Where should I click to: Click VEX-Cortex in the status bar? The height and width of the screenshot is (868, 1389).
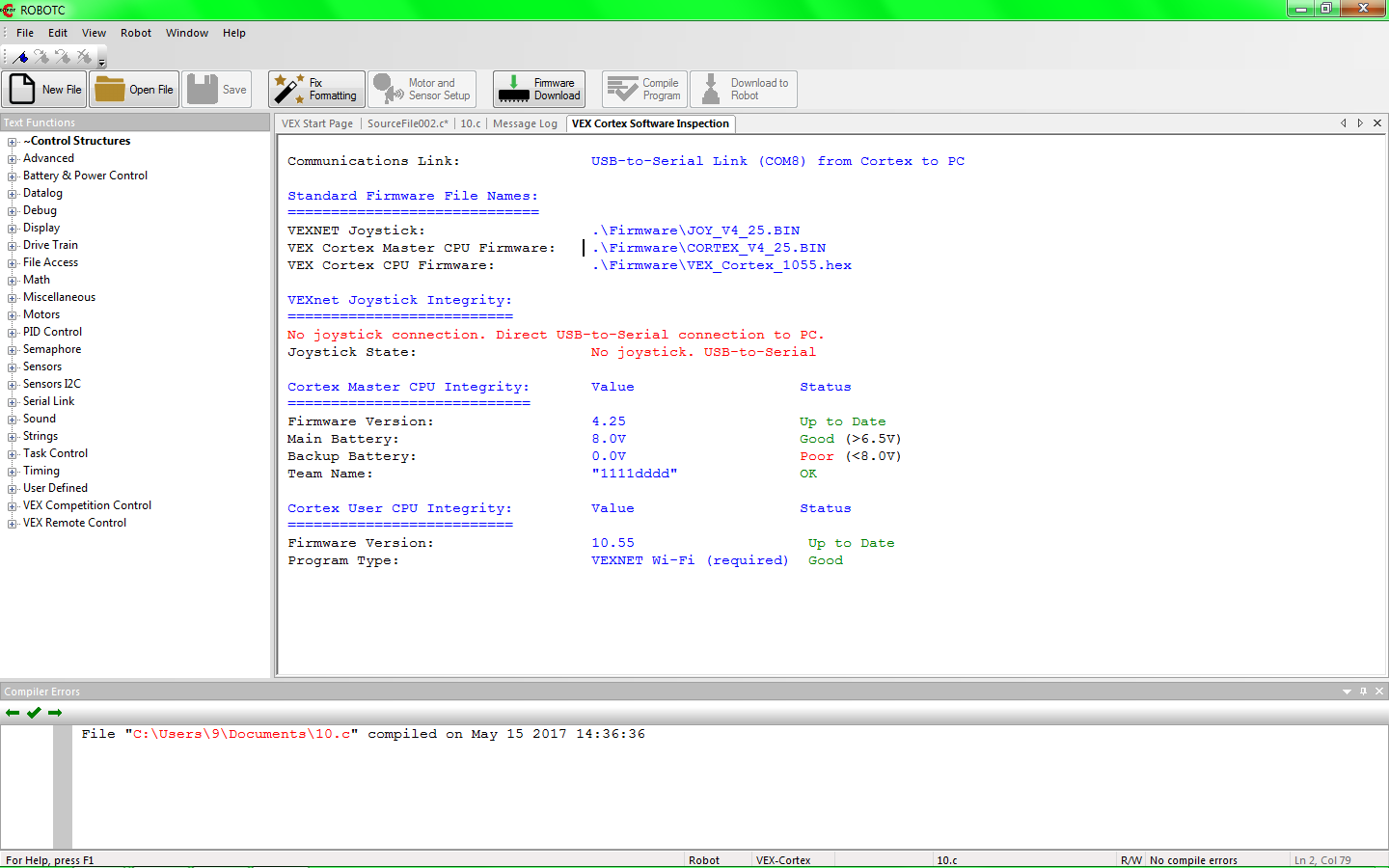(783, 860)
